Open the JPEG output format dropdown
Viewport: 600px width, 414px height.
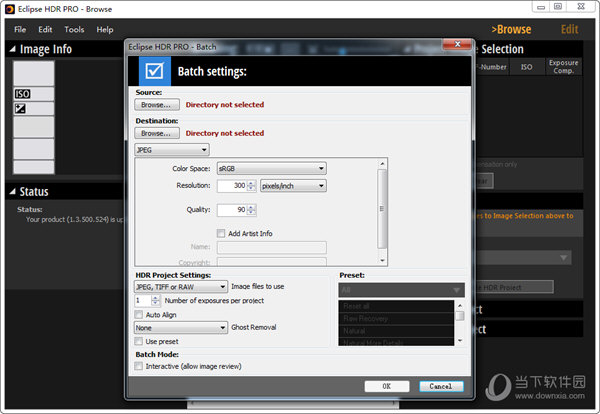172,150
